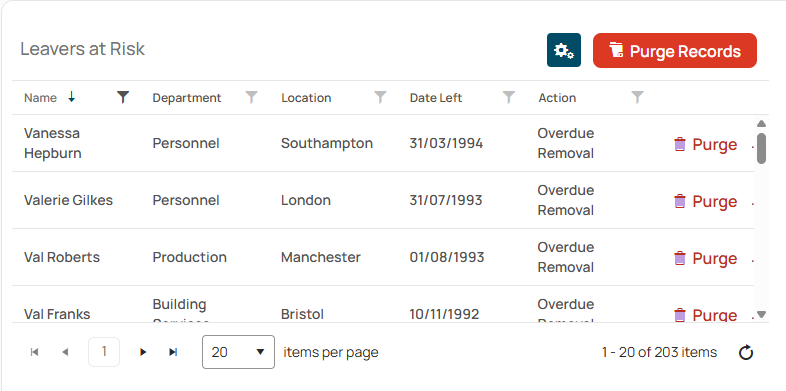
Task: Click the Purge Records button
Action: [675, 51]
